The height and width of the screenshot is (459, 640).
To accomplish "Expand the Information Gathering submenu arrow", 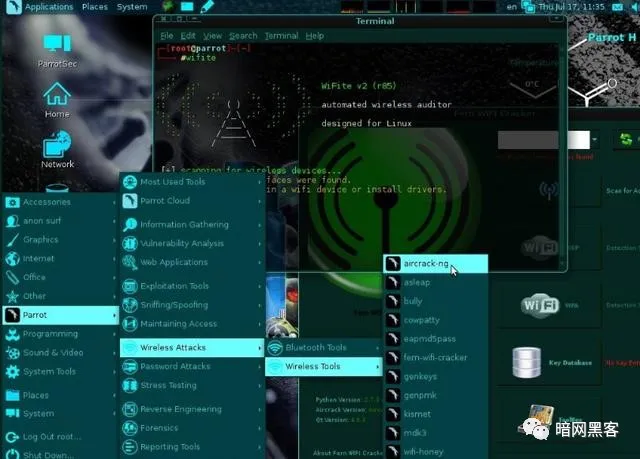I will [260, 225].
